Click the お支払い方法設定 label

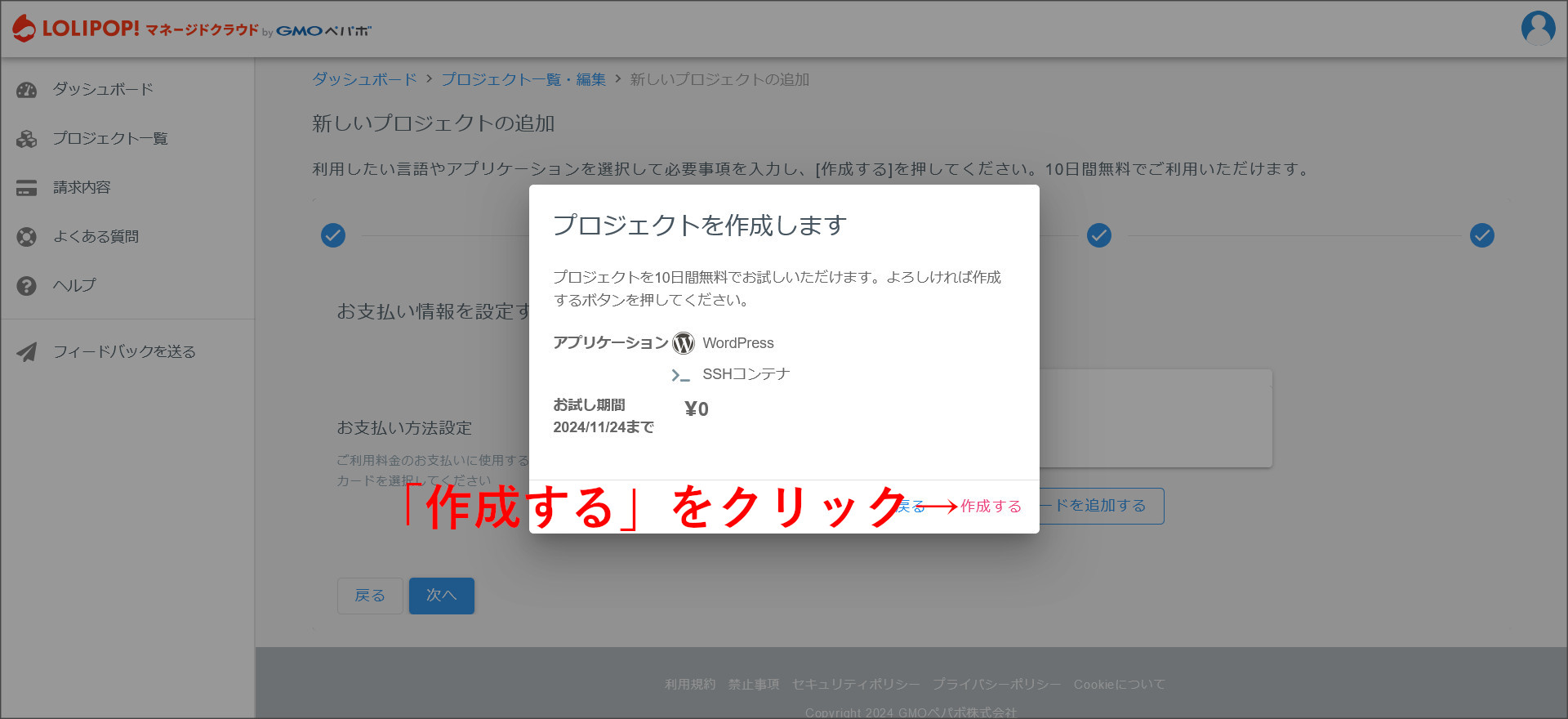tap(404, 428)
